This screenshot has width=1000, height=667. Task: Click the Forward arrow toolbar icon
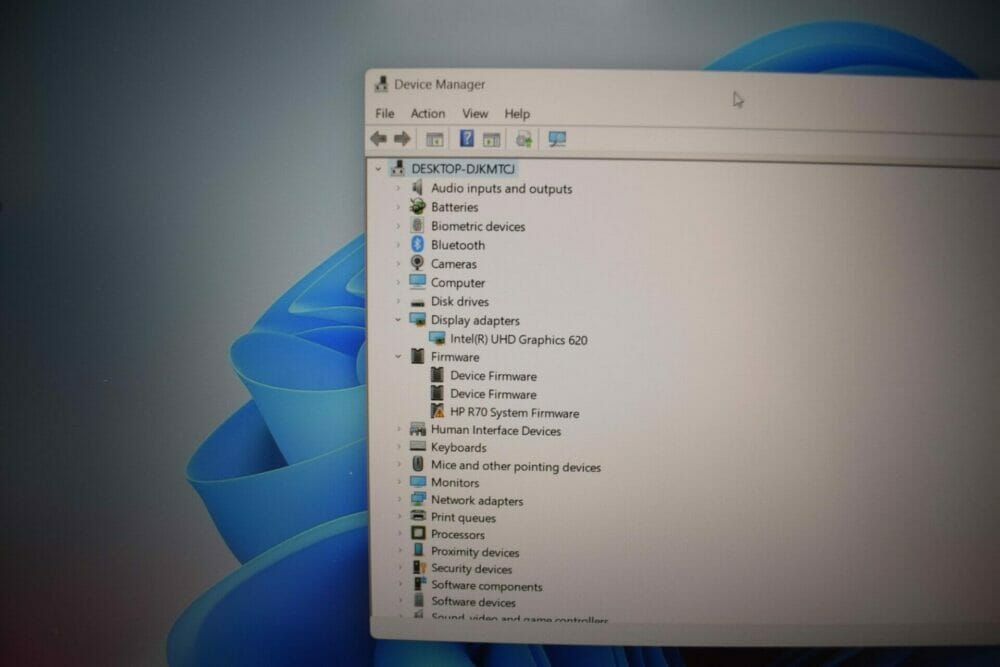pos(402,138)
